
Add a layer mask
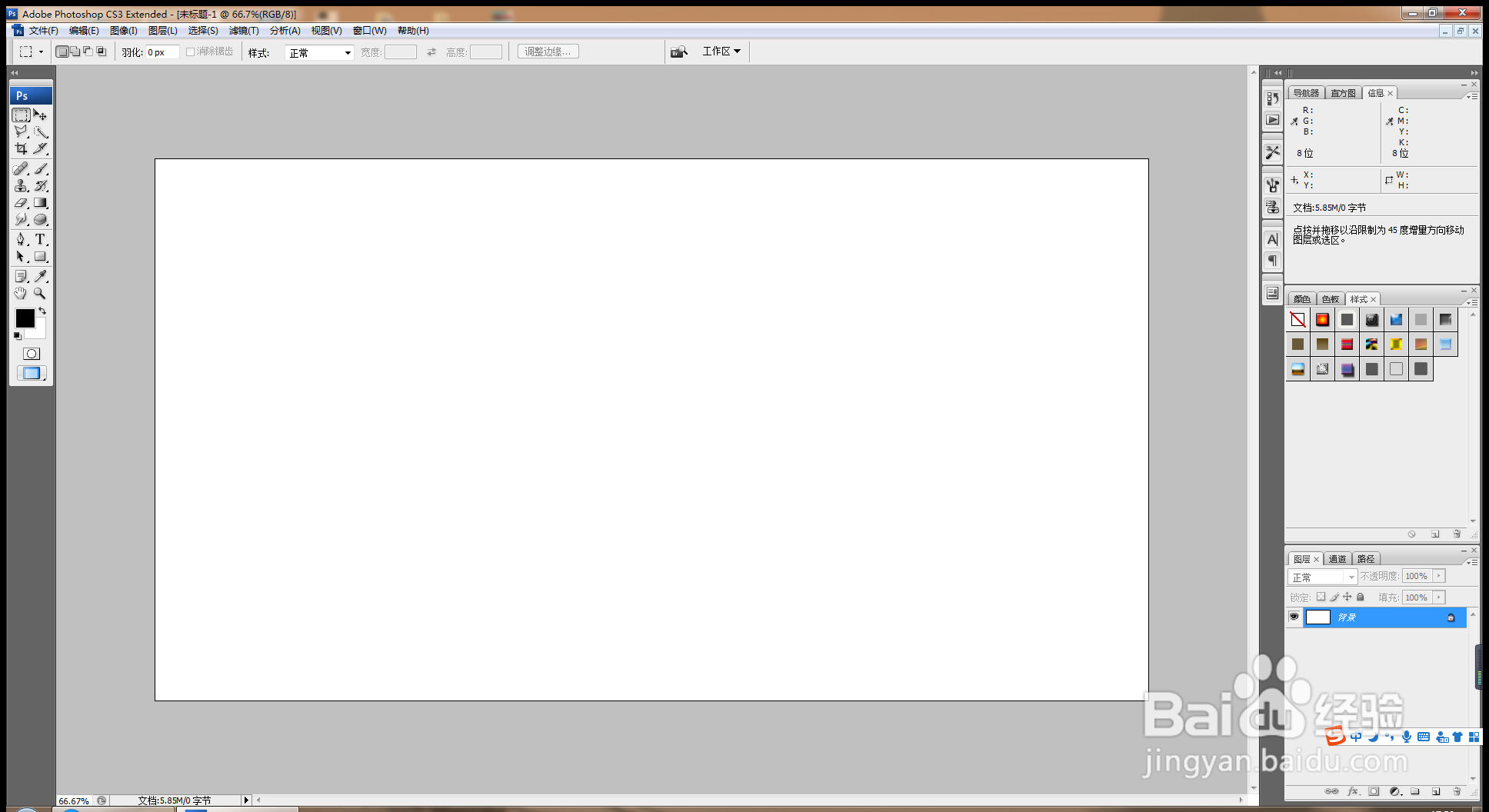pyautogui.click(x=1374, y=791)
